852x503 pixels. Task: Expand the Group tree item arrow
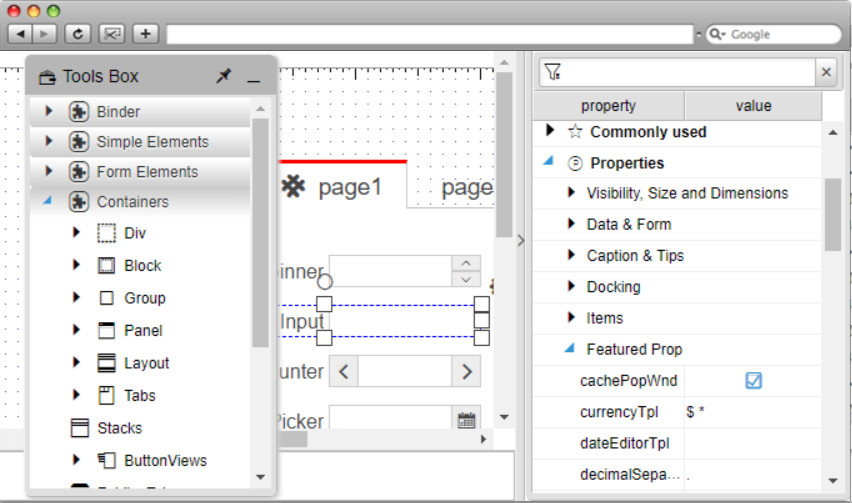[x=76, y=297]
